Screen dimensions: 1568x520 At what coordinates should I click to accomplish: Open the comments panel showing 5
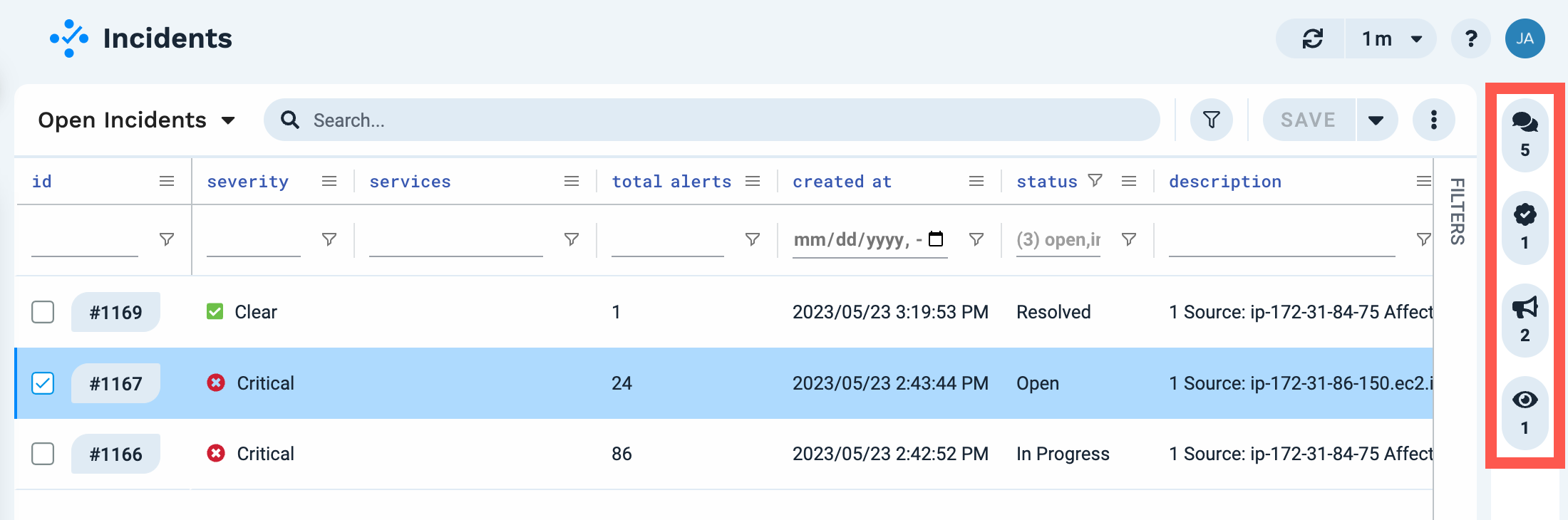click(x=1525, y=135)
